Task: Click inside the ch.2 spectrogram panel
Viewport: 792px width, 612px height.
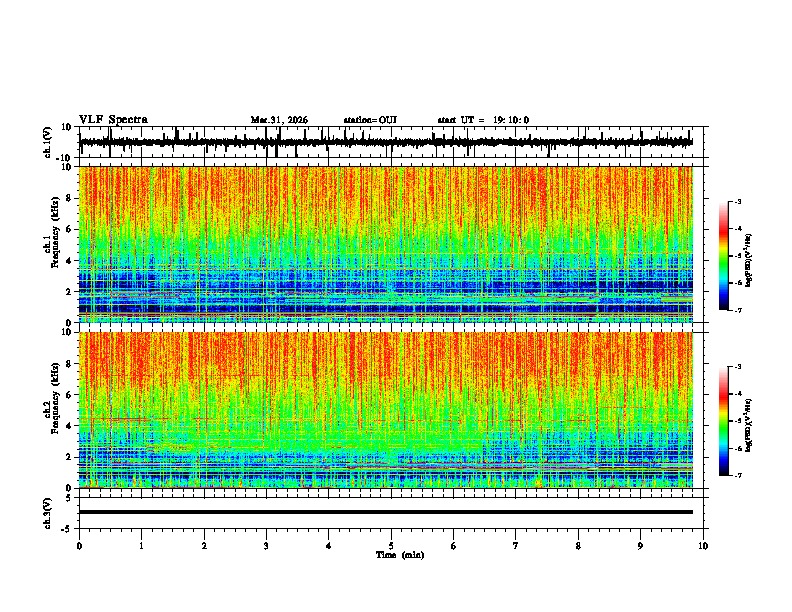Action: click(x=386, y=410)
